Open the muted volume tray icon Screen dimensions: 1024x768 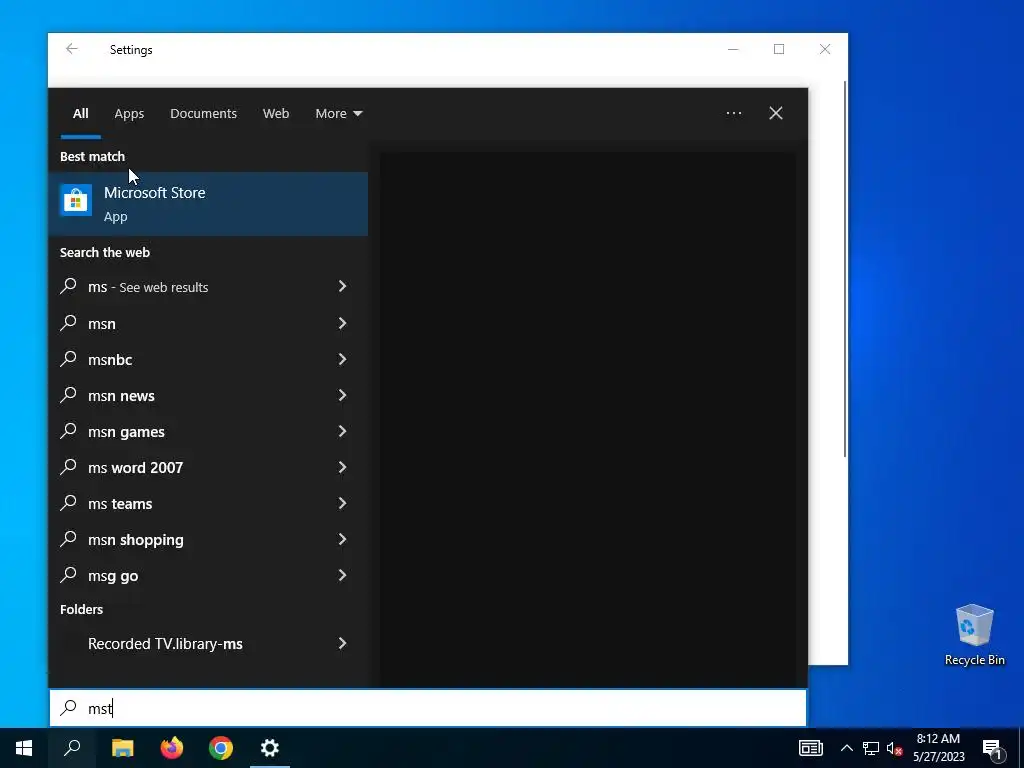coord(895,748)
